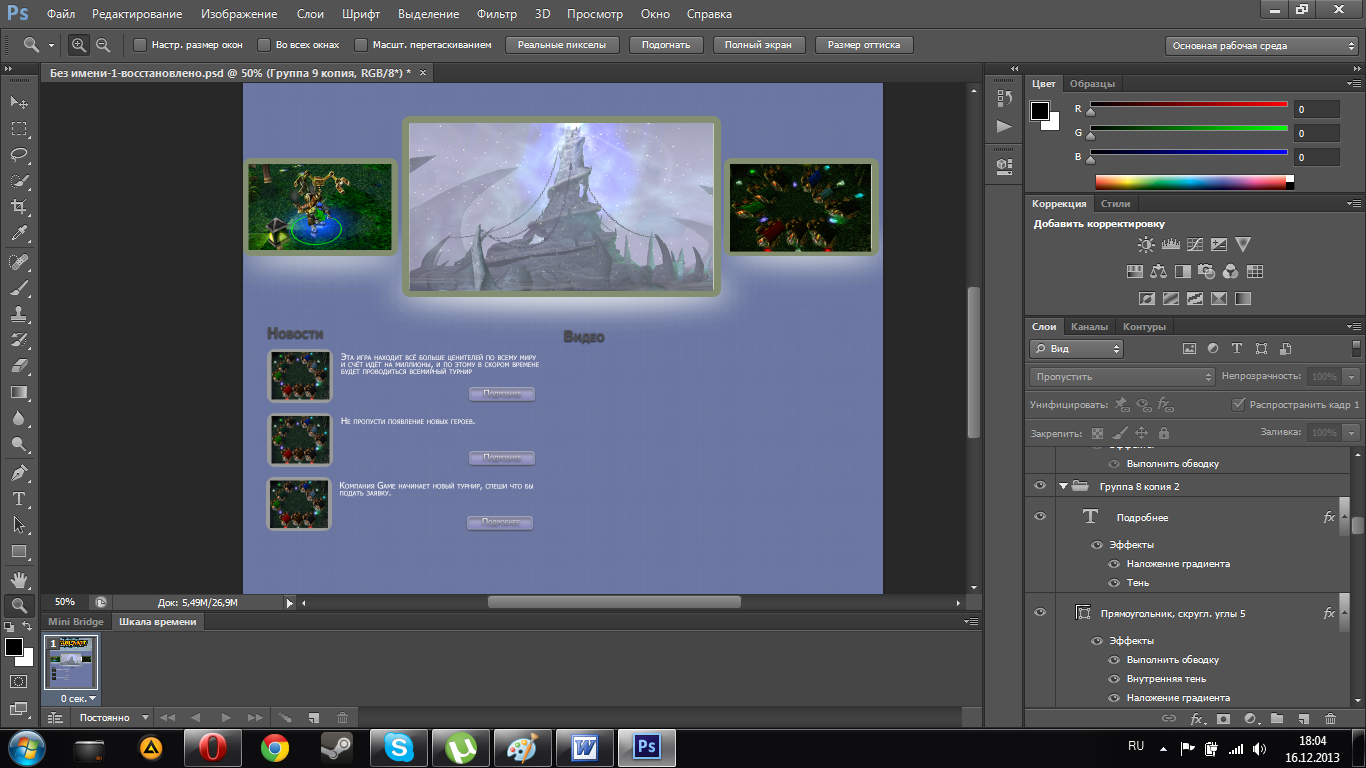Select the Gradient tool
The height and width of the screenshot is (768, 1366).
tap(19, 392)
